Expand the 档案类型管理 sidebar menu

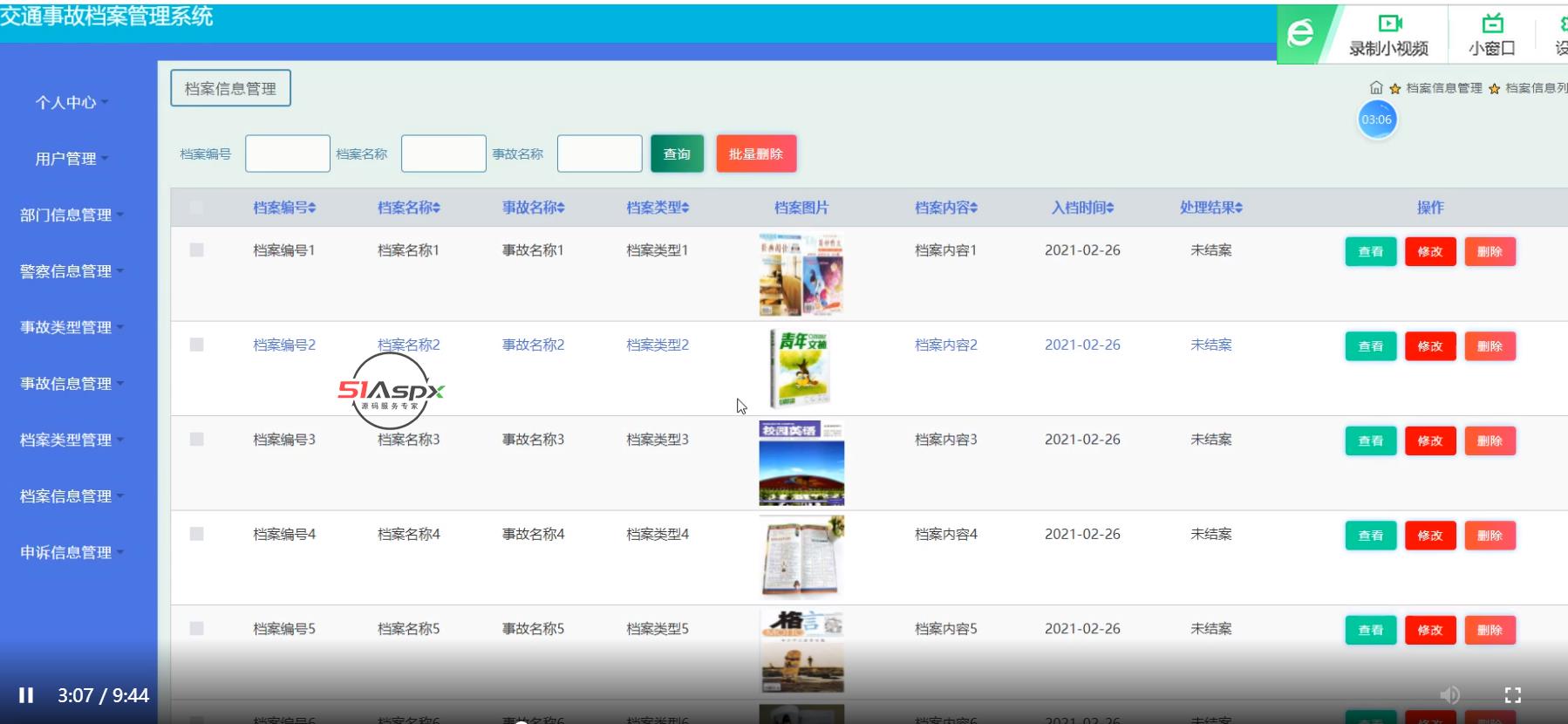tap(72, 440)
